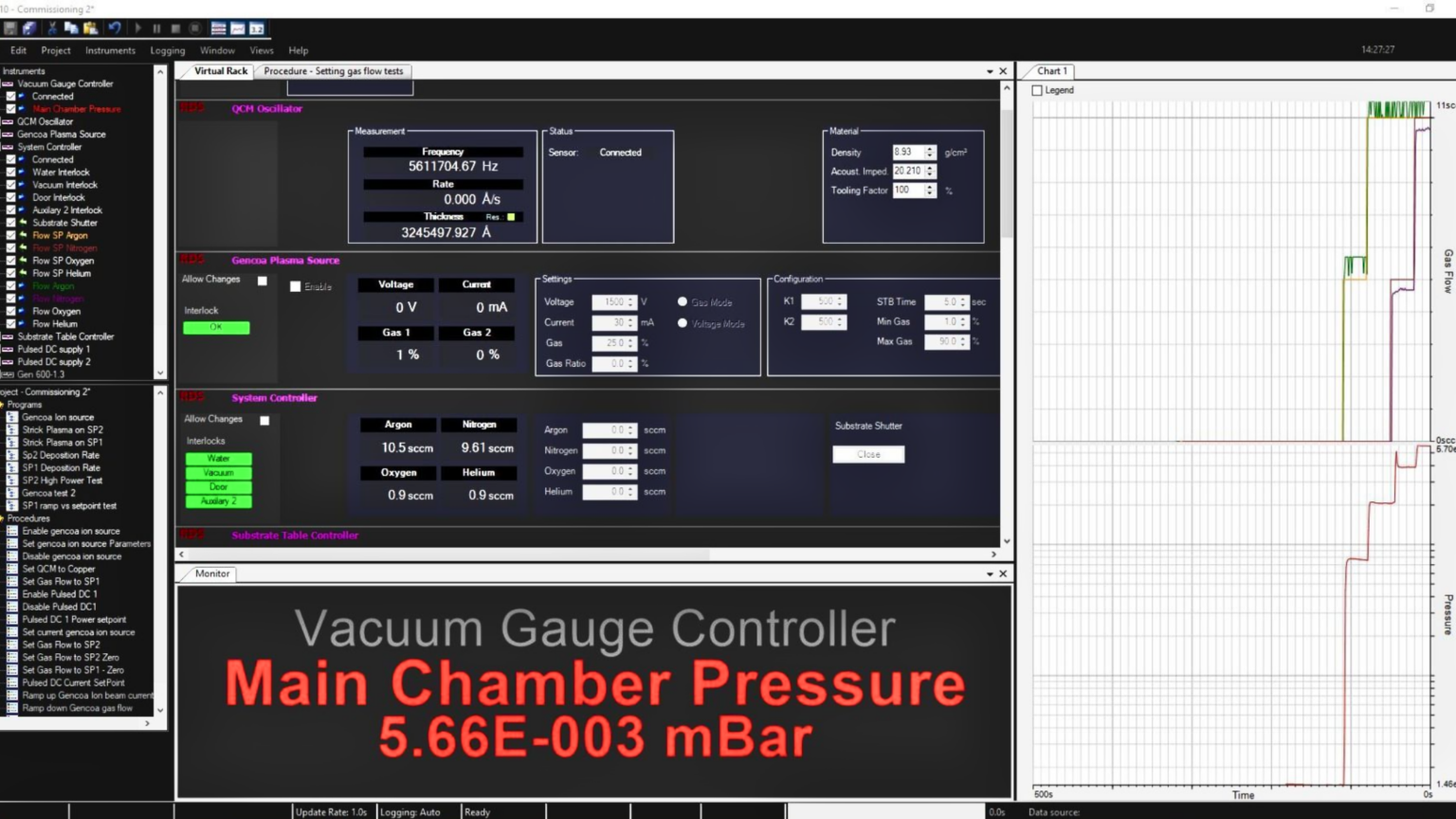Viewport: 1456px width, 819px height.
Task: Click the Substrate Shutter Close button
Action: [868, 455]
